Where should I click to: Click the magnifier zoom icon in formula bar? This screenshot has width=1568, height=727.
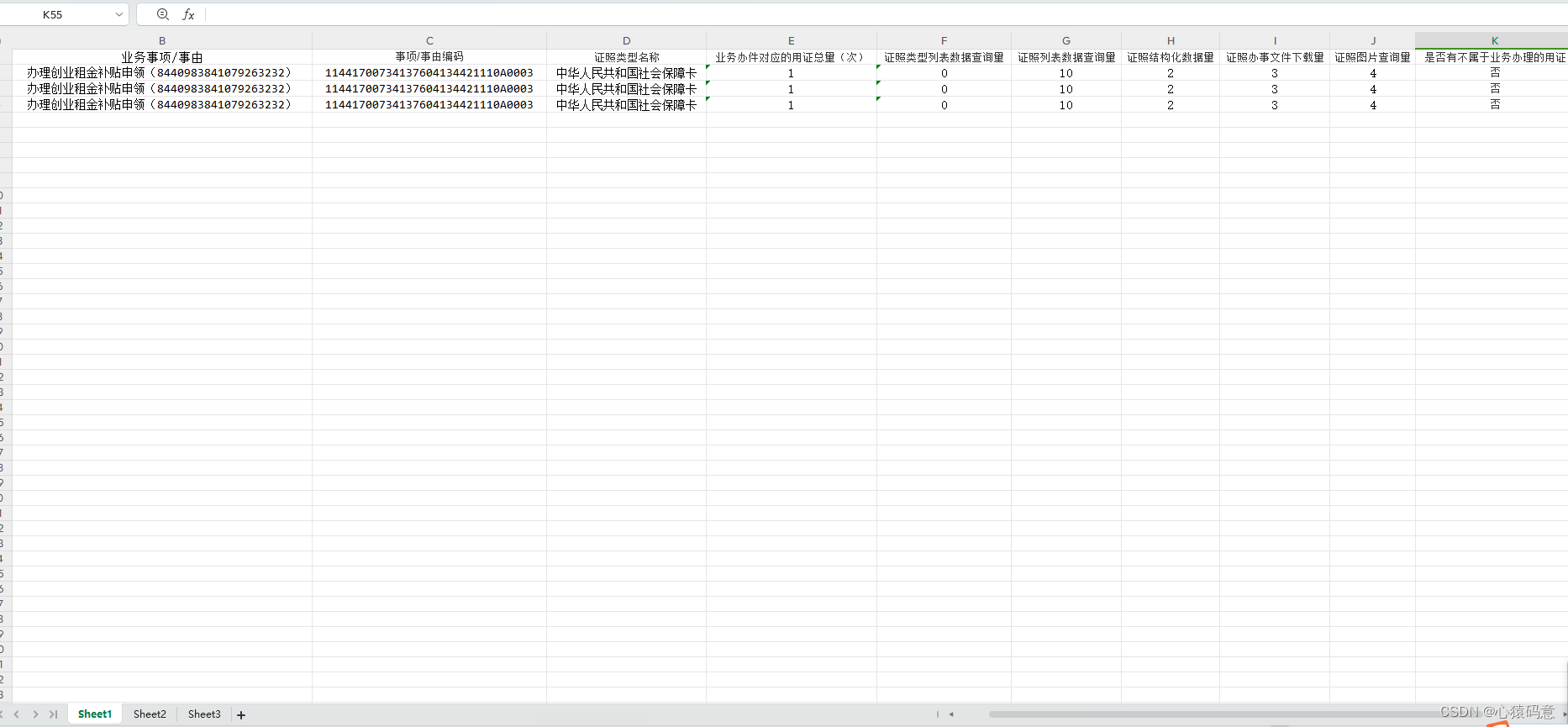(163, 14)
